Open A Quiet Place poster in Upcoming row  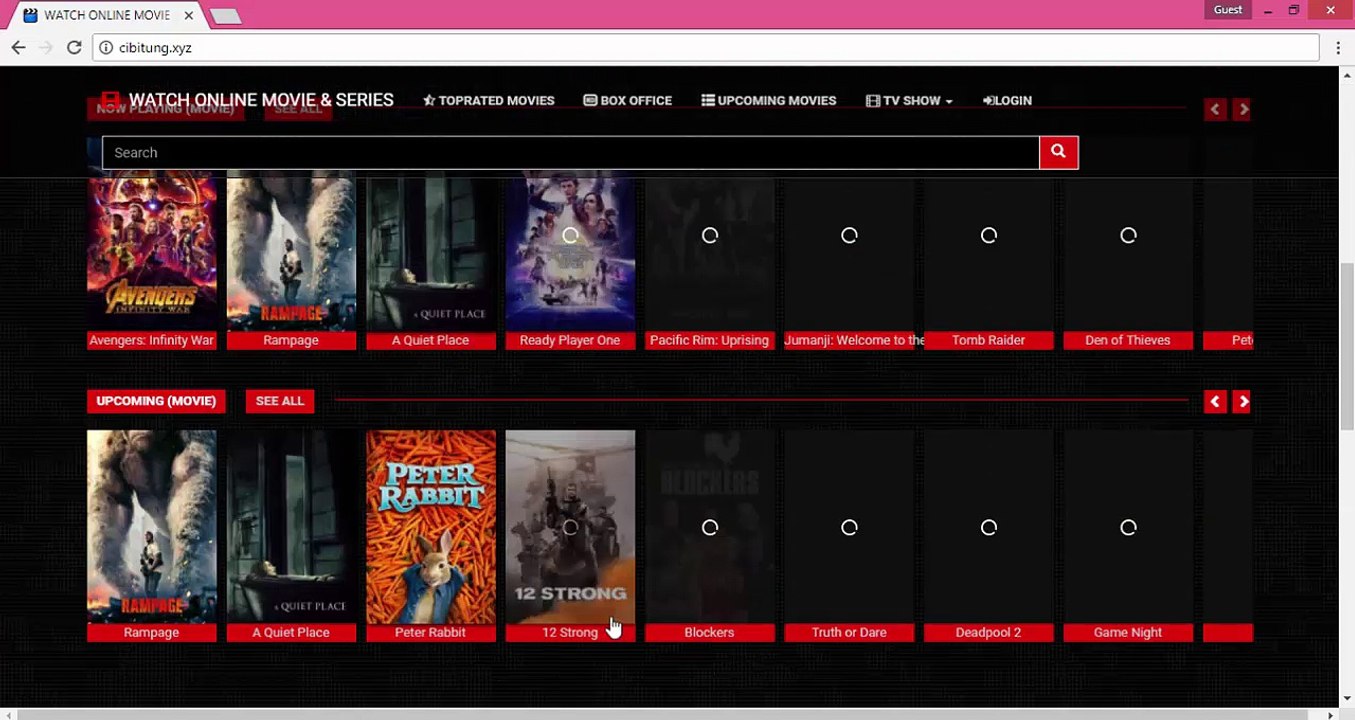tap(291, 526)
